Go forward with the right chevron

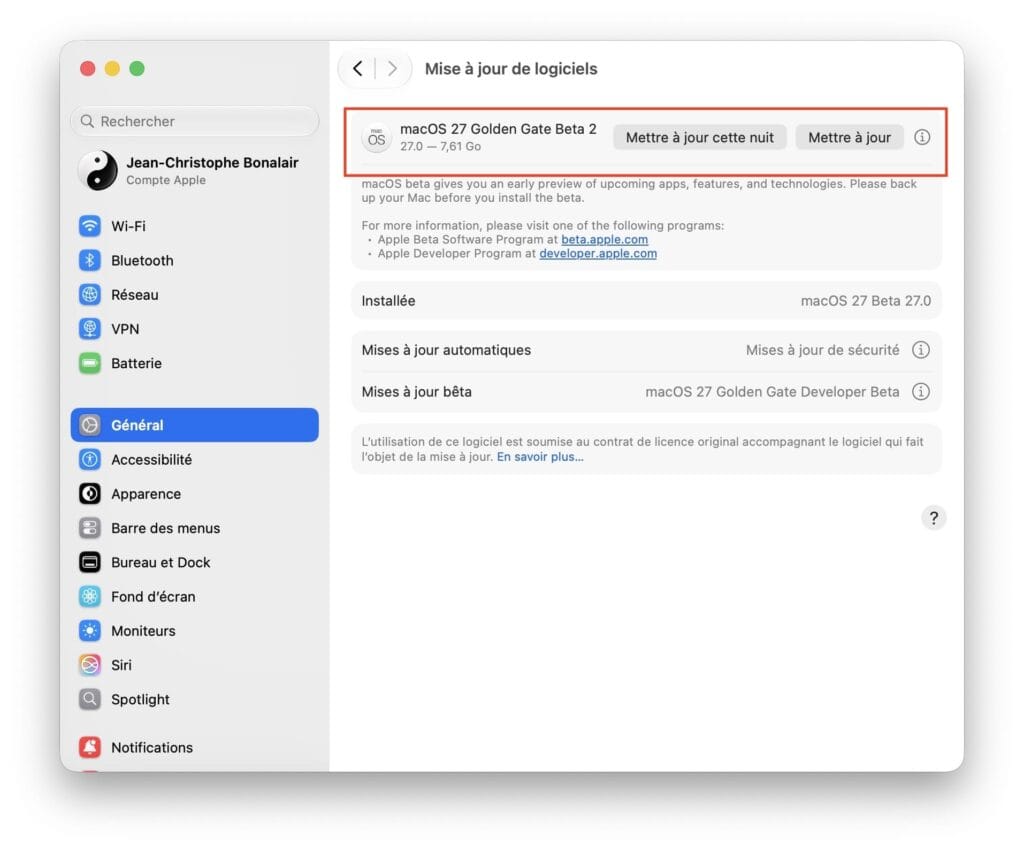coord(392,69)
